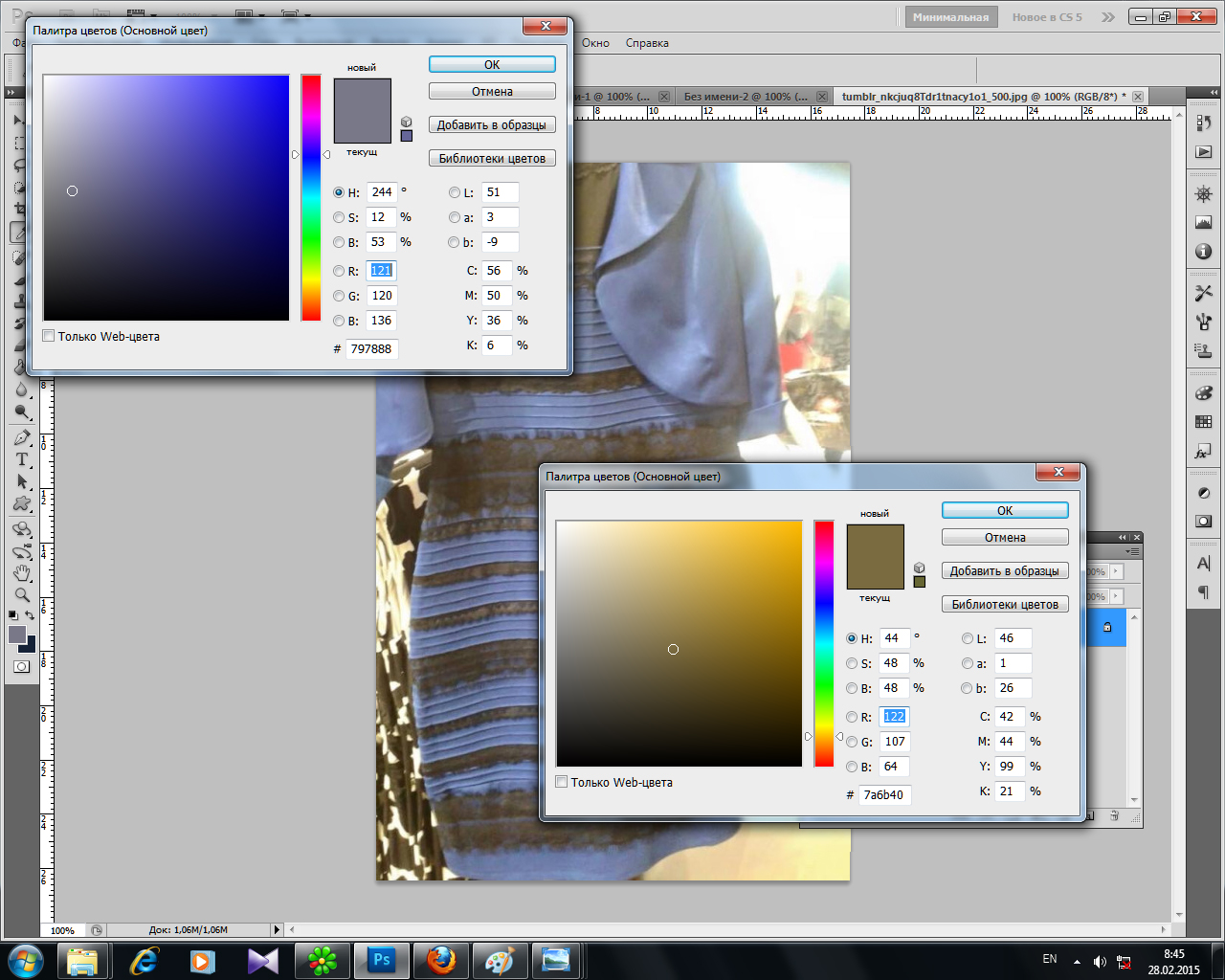This screenshot has width=1225, height=980.
Task: Click Отмена in the brown color picker
Action: click(x=1005, y=538)
